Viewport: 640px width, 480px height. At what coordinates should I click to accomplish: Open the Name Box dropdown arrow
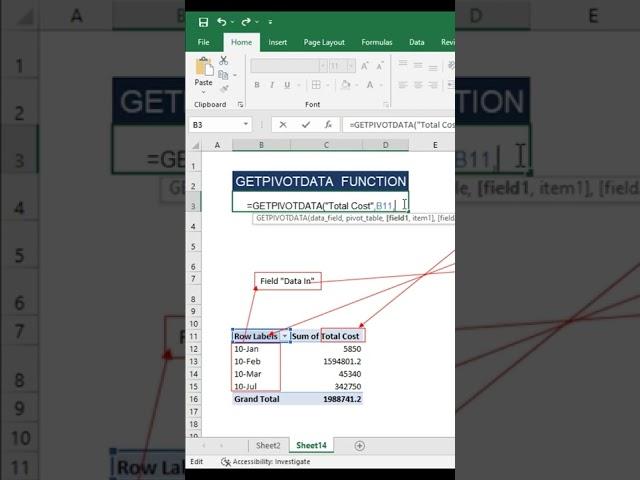coord(246,124)
